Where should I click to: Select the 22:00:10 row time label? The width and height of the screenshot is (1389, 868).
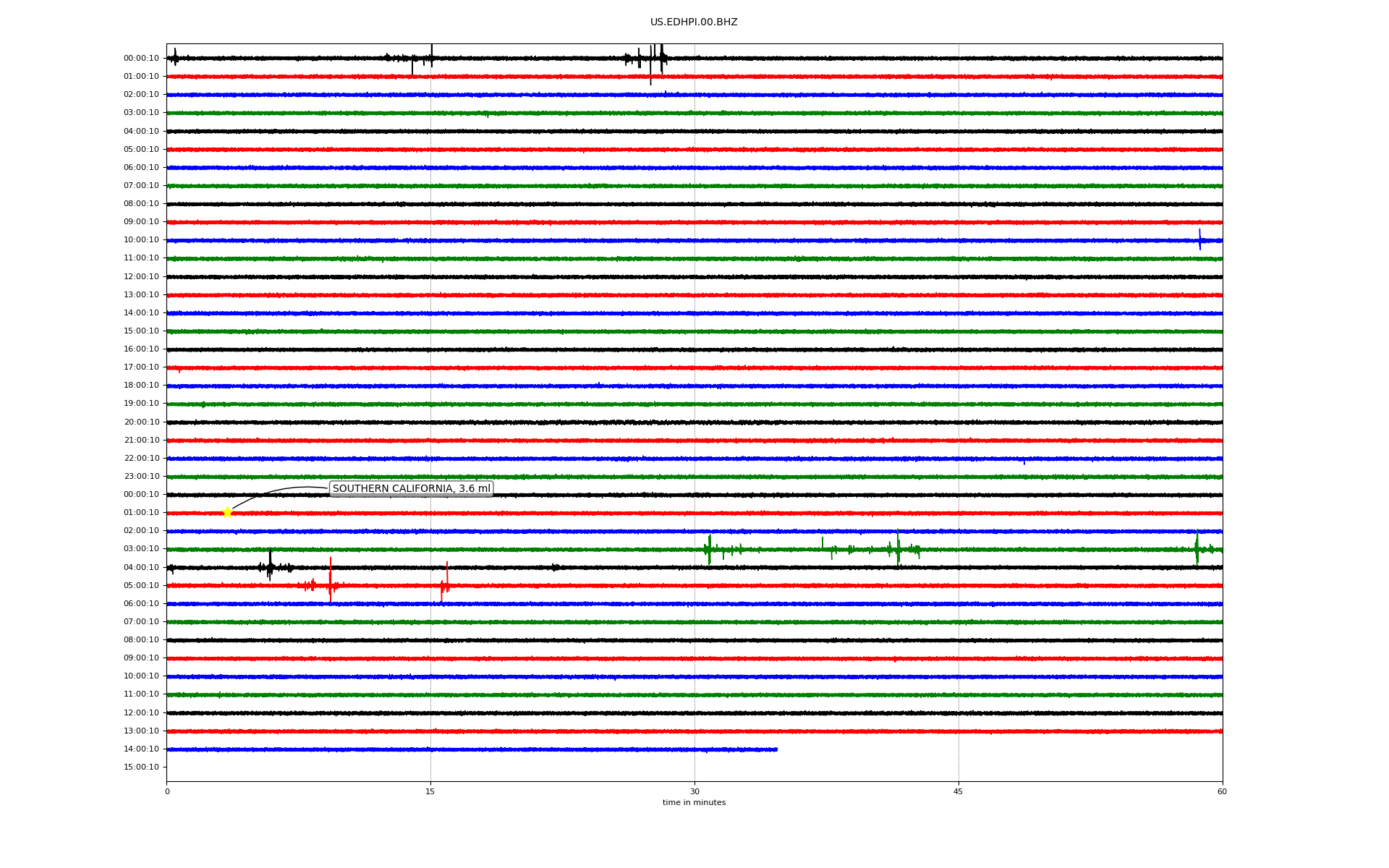pos(141,459)
